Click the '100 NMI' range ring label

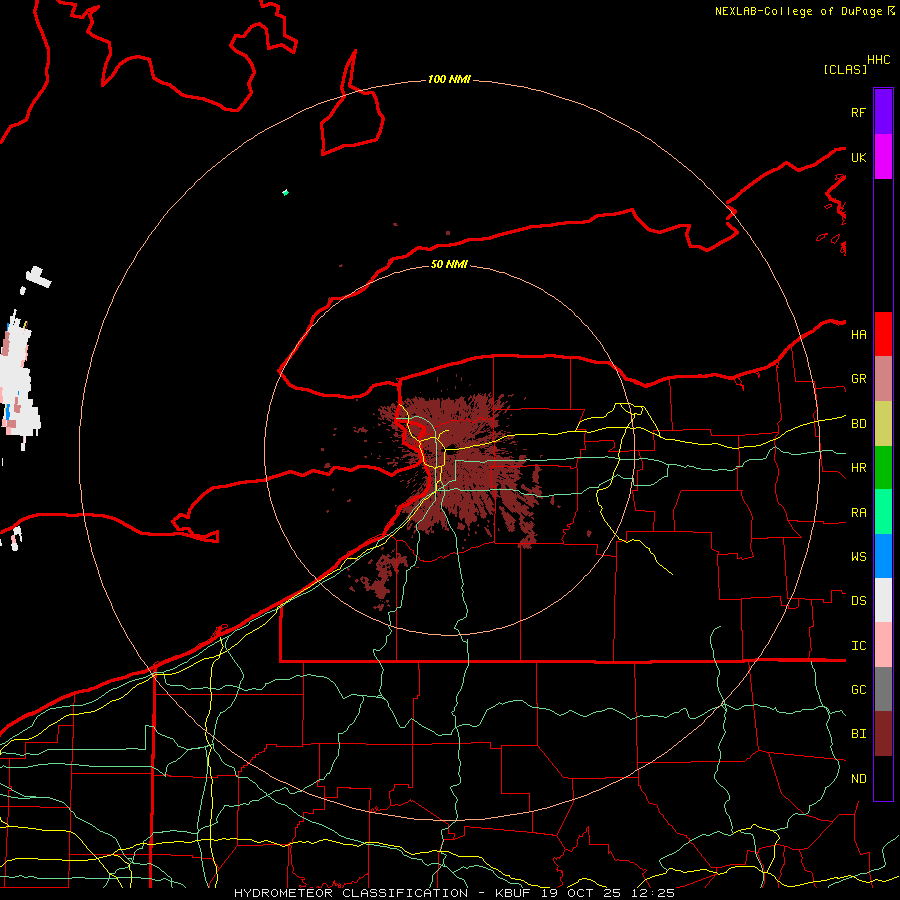click(449, 79)
